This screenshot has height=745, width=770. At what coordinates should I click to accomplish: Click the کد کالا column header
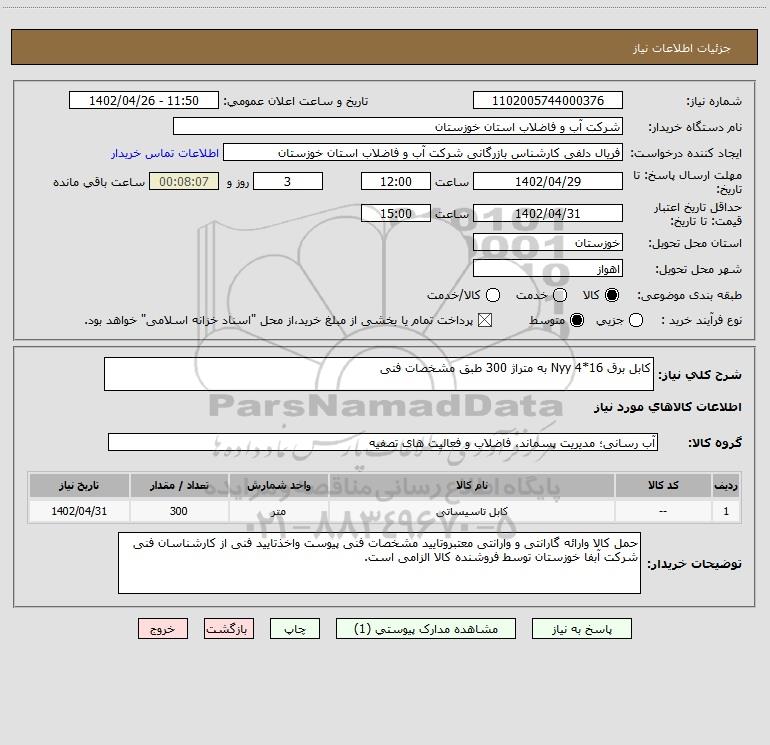(x=663, y=486)
